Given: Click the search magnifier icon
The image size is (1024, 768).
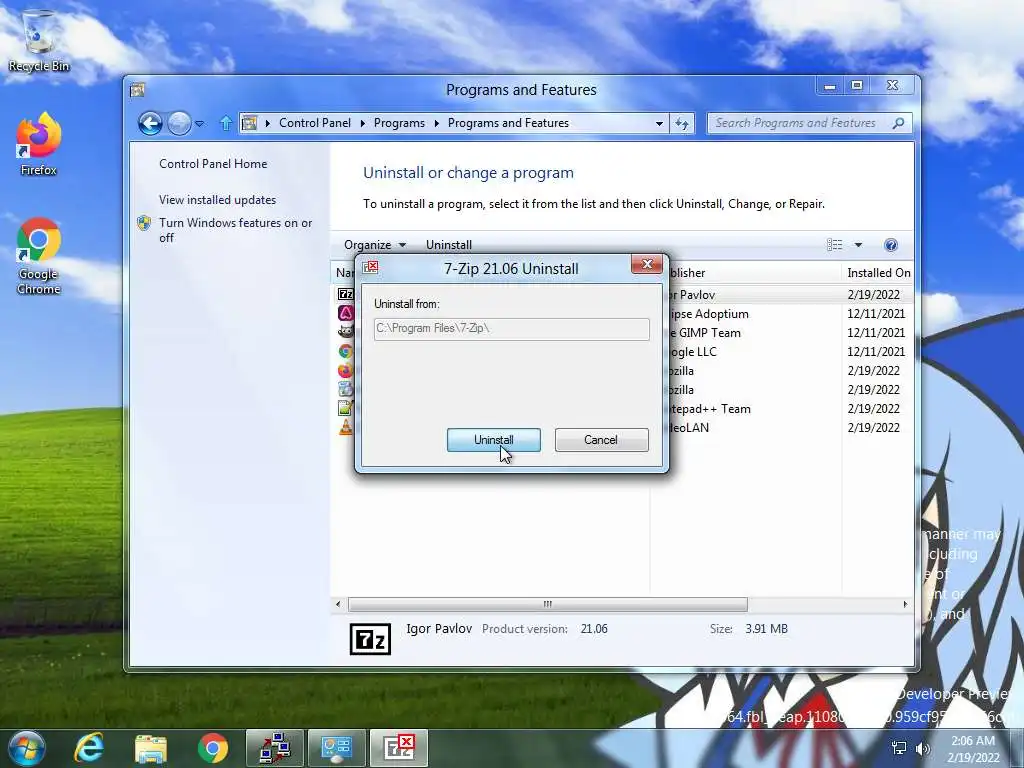Looking at the screenshot, I should [899, 123].
